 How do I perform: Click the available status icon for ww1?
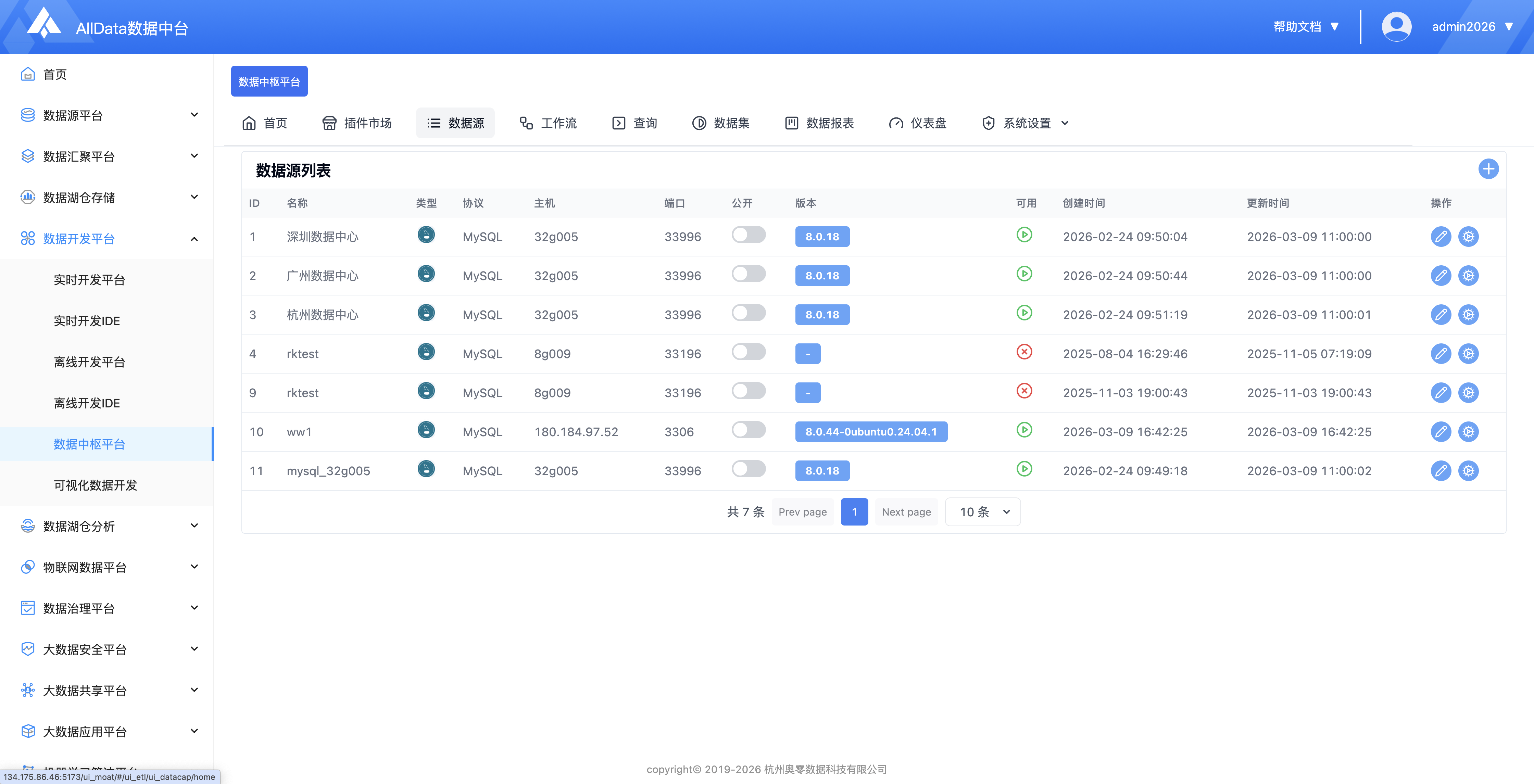click(x=1024, y=430)
